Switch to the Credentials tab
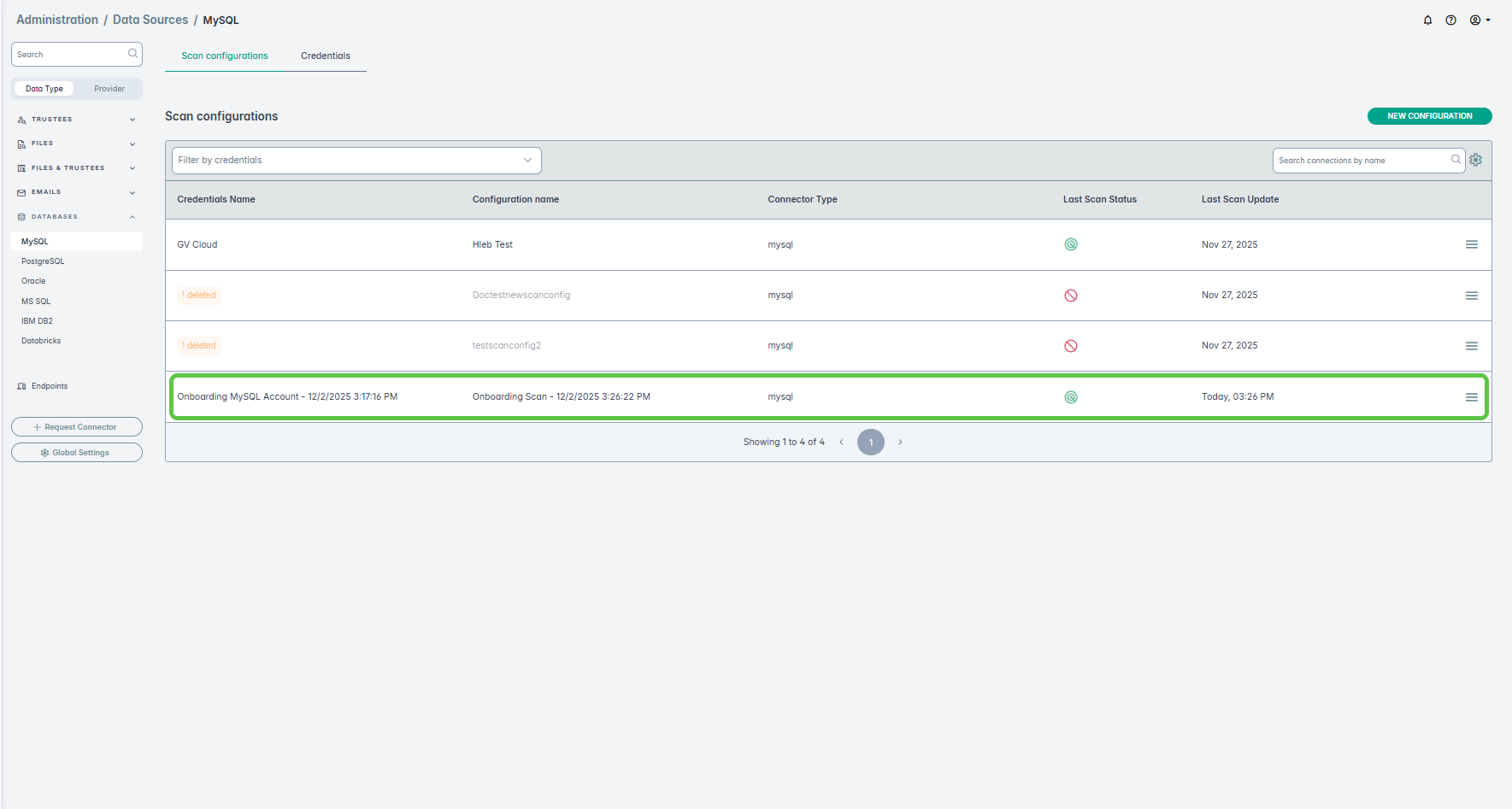The height and width of the screenshot is (809, 1512). 325,56
